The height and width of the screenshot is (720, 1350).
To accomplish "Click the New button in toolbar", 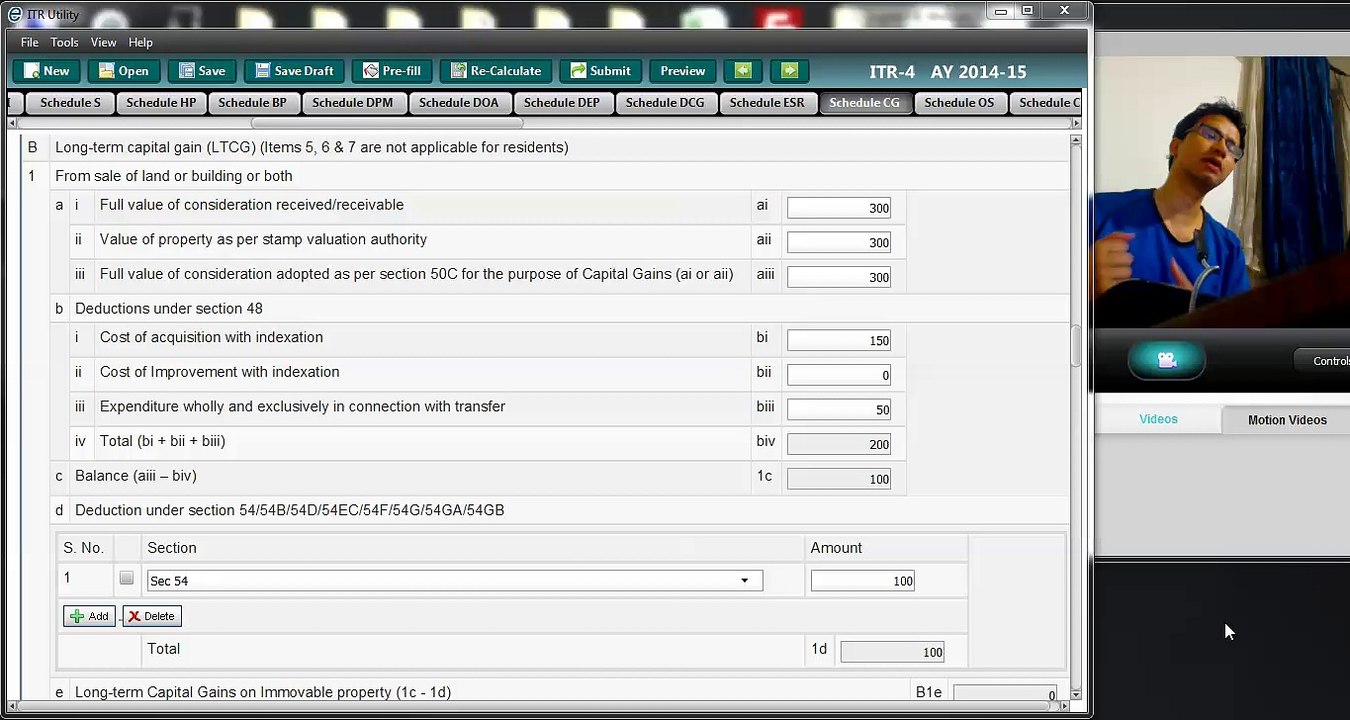I will (46, 71).
